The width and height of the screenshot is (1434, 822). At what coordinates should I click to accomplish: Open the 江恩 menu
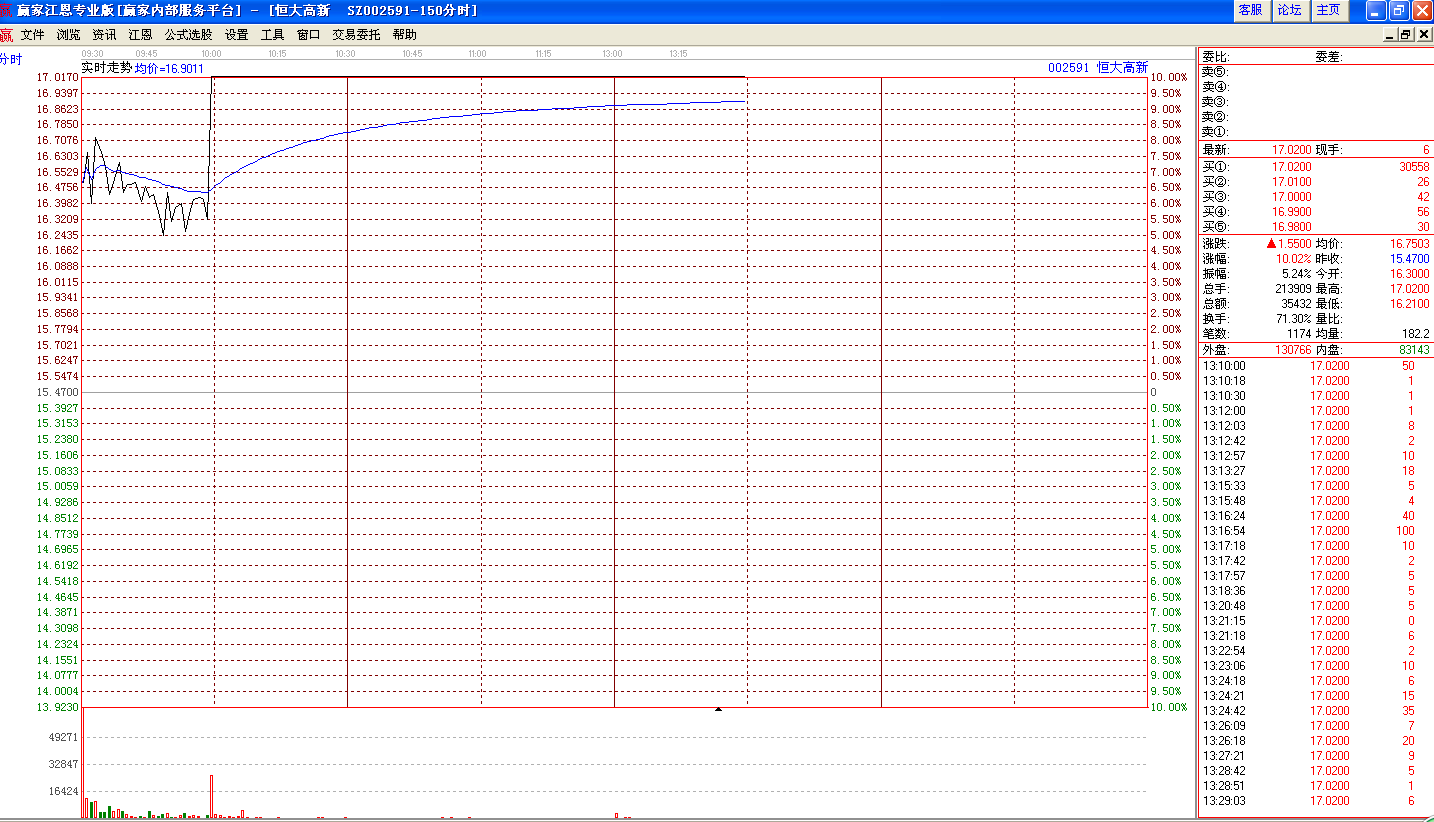coord(141,34)
